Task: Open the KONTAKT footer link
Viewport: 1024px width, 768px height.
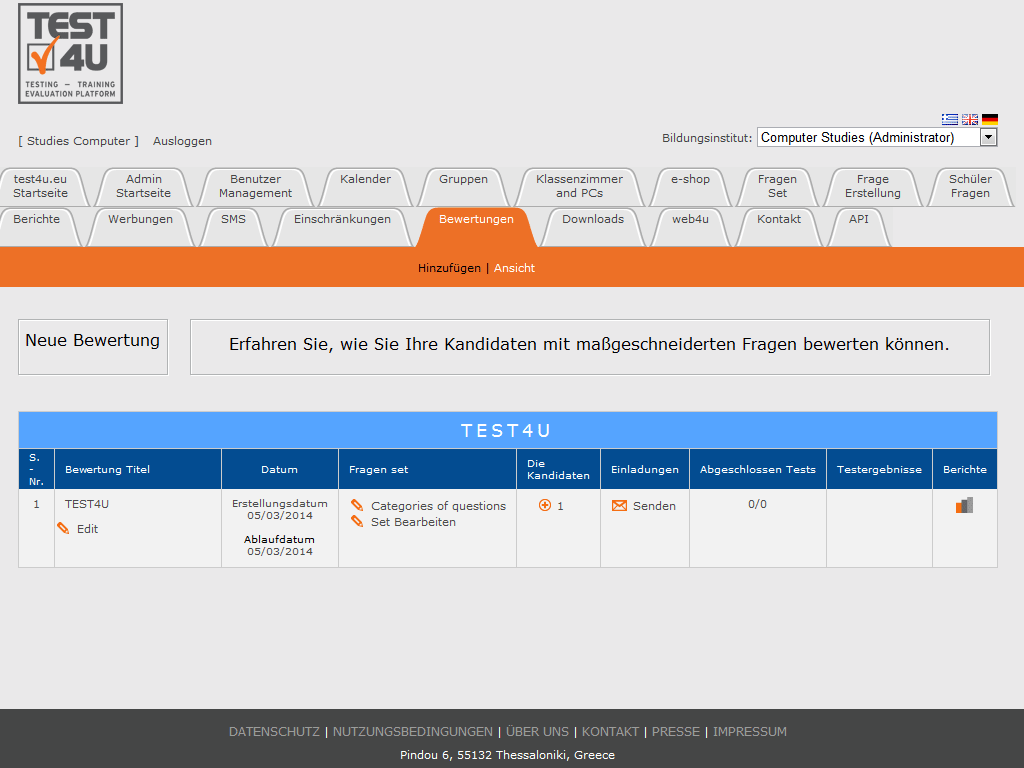Action: 610,731
